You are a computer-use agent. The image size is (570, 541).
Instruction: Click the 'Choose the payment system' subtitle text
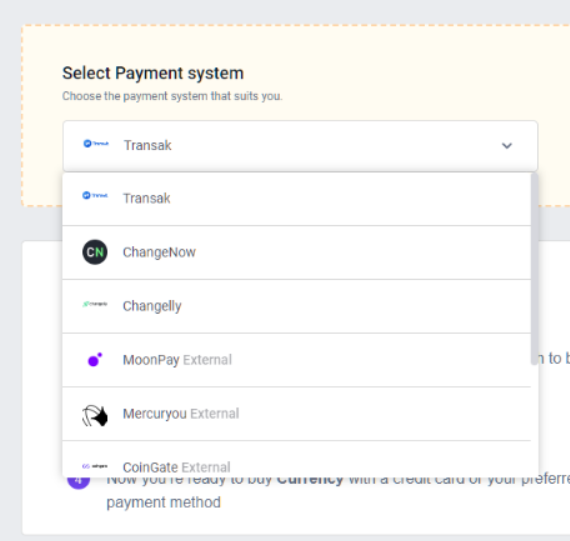coord(172,96)
